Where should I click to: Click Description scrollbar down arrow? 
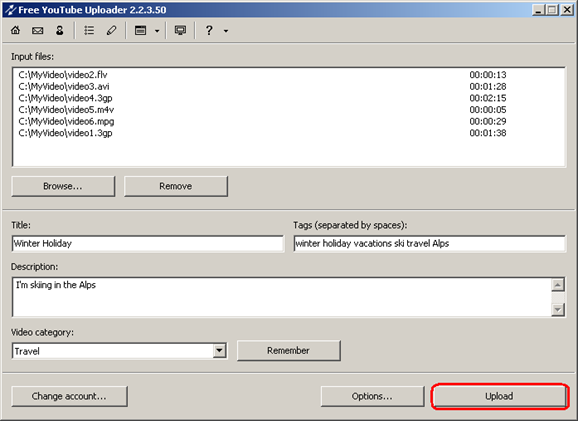click(558, 309)
